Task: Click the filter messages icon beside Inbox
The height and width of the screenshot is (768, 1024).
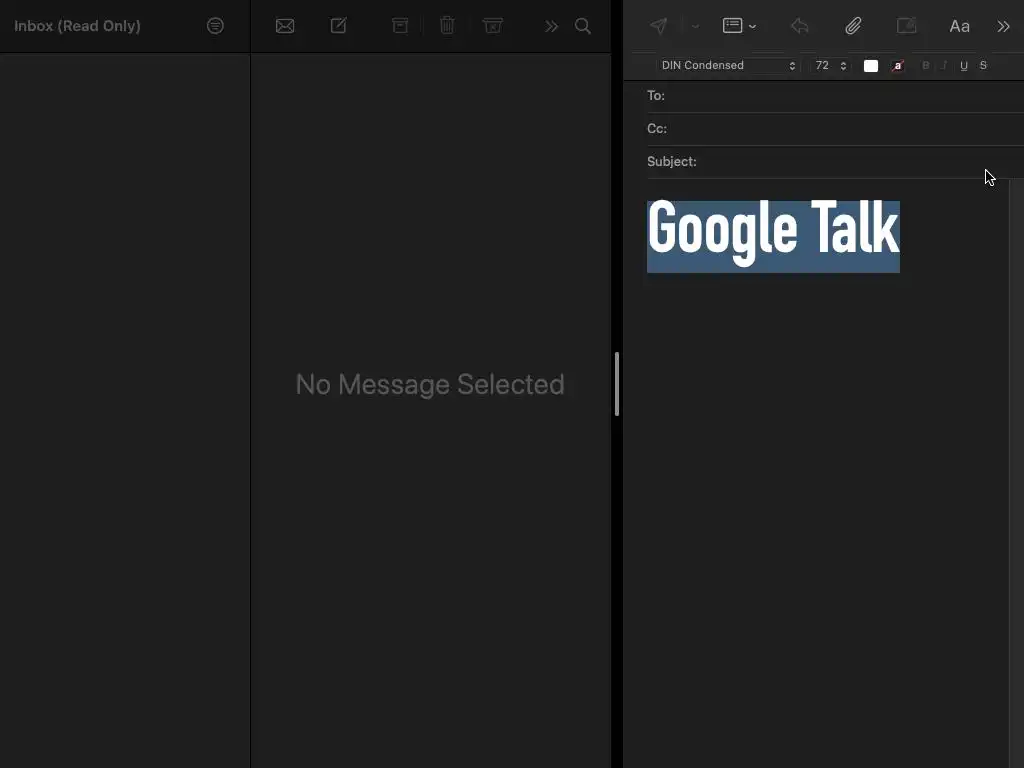Action: (x=215, y=26)
